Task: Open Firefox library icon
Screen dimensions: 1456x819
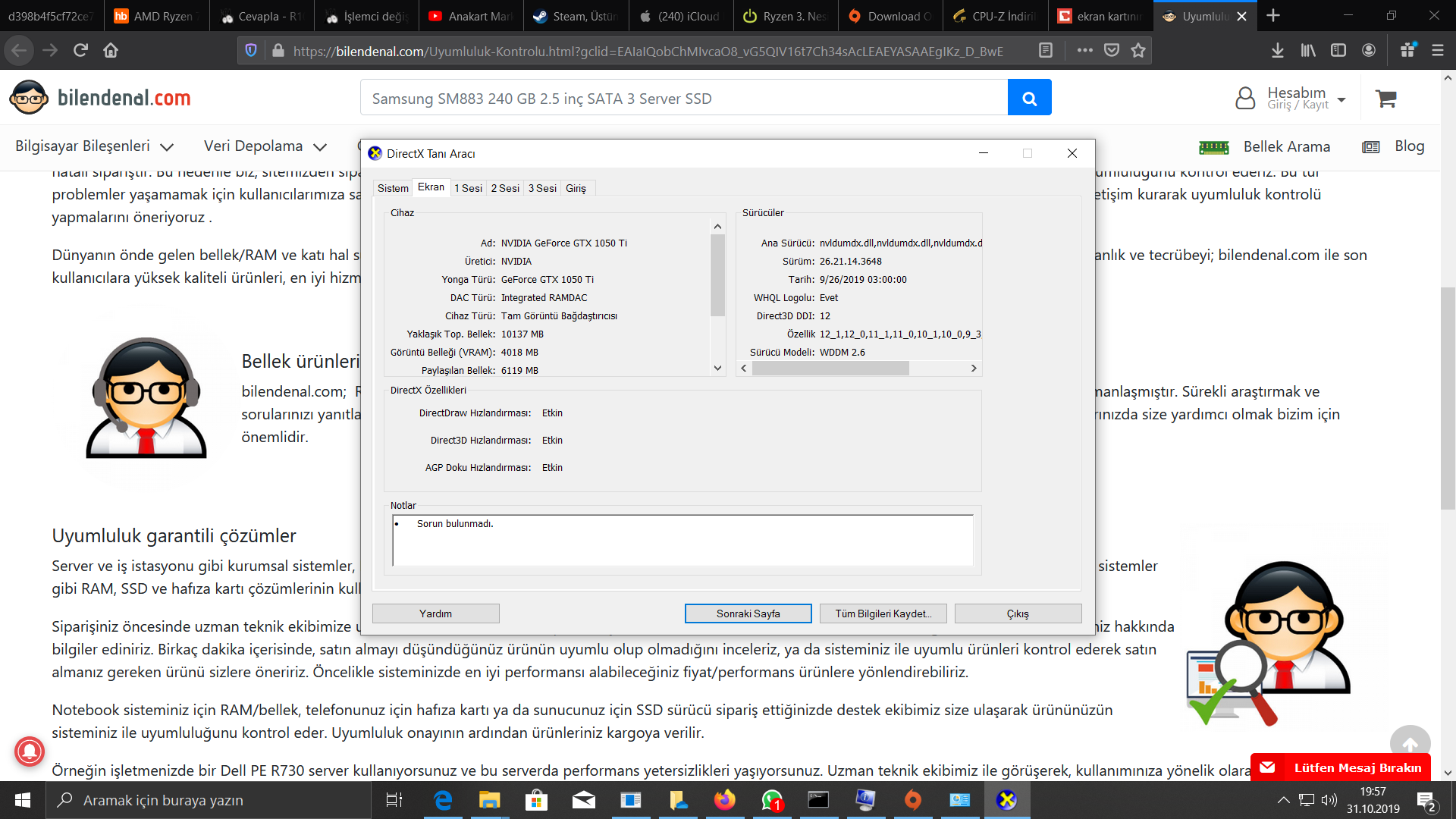Action: [x=1308, y=50]
